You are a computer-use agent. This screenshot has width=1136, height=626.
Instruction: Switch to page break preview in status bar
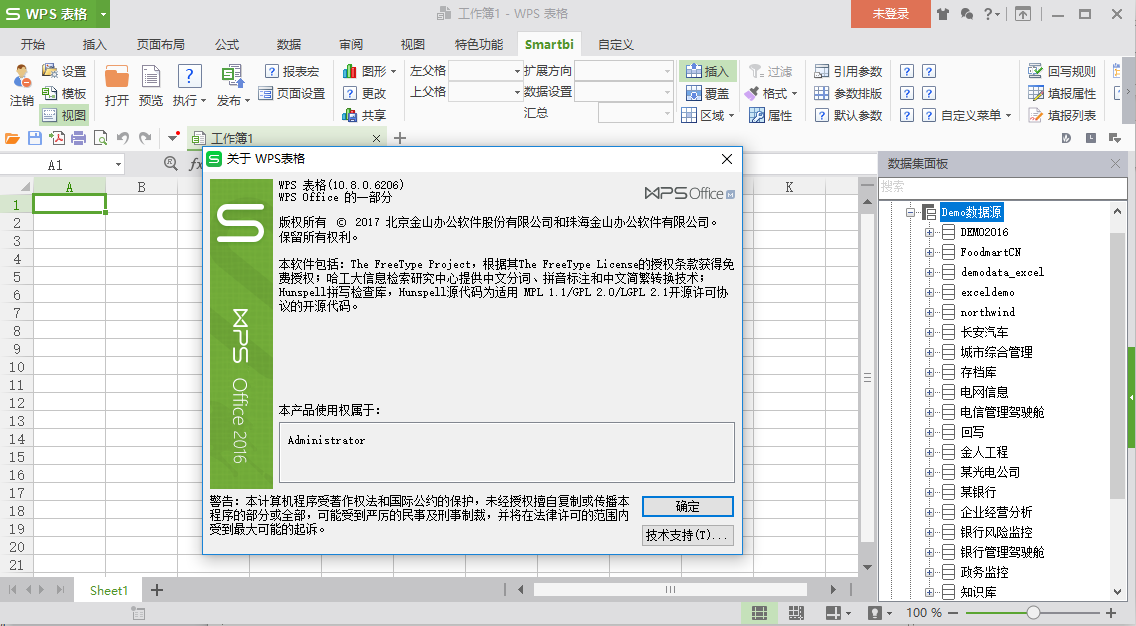click(x=795, y=613)
